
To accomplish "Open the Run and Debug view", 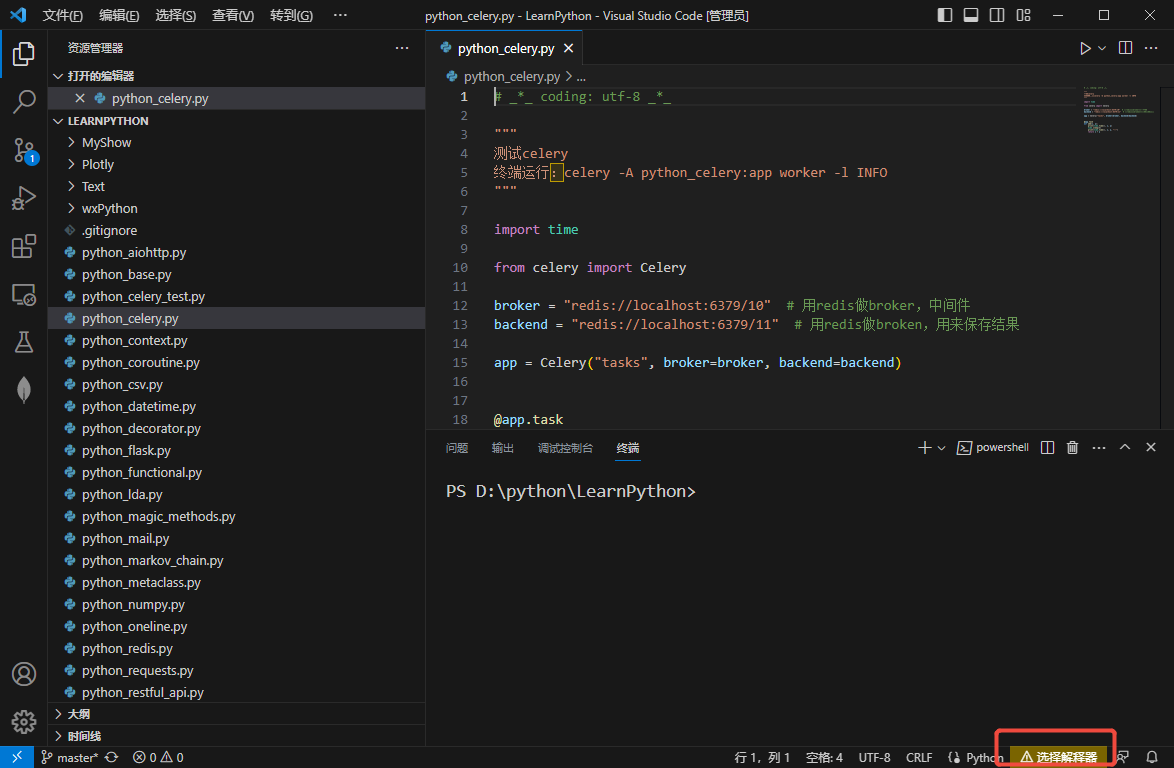I will coord(23,198).
